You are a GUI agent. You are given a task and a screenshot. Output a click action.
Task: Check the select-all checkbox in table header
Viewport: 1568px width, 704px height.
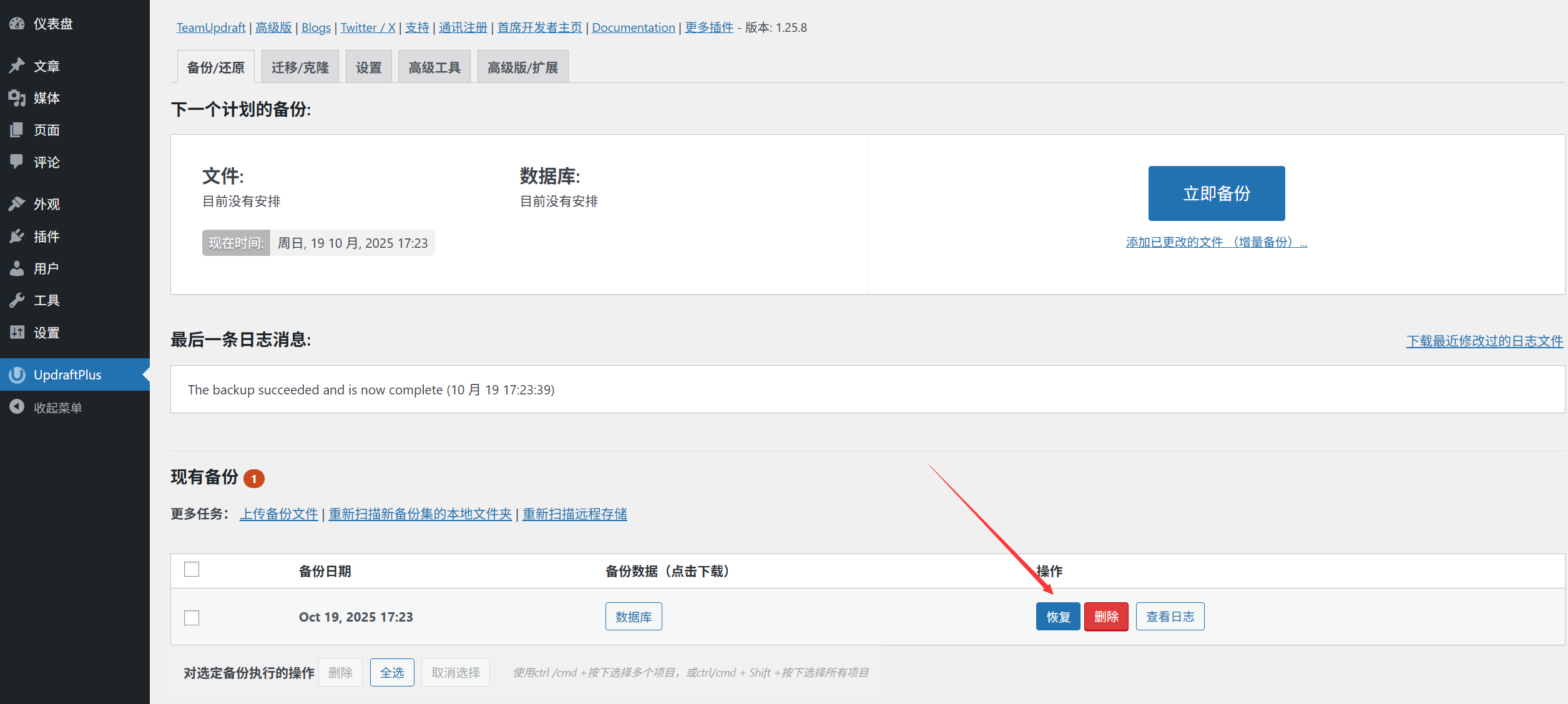pos(192,569)
